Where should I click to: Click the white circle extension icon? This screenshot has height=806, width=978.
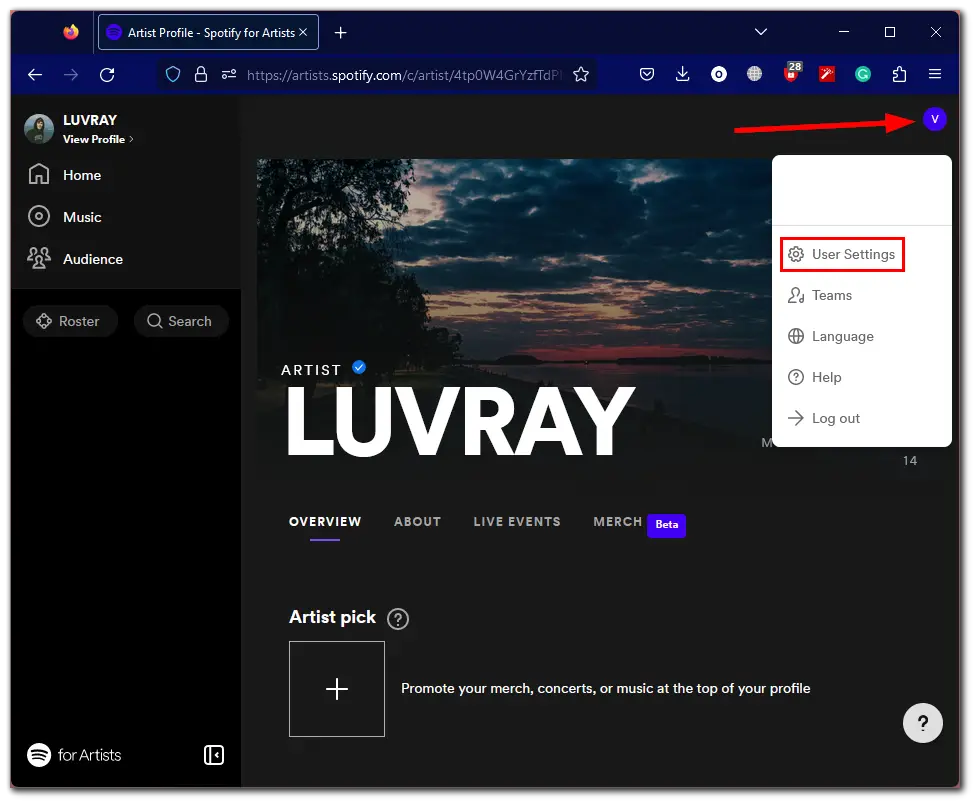[719, 75]
